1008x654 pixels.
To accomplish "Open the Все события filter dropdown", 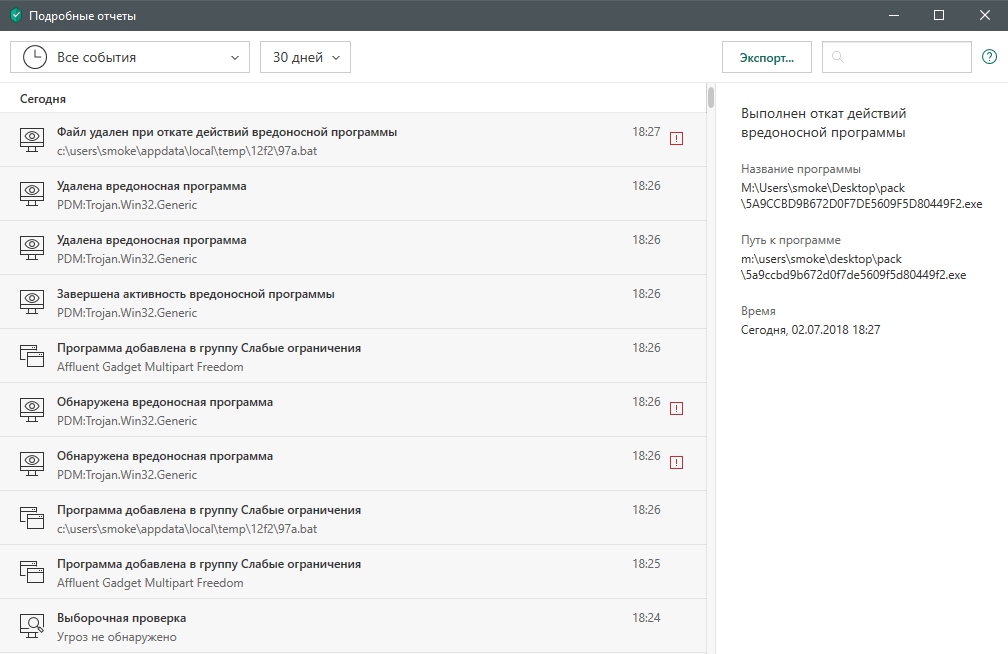I will coord(130,57).
